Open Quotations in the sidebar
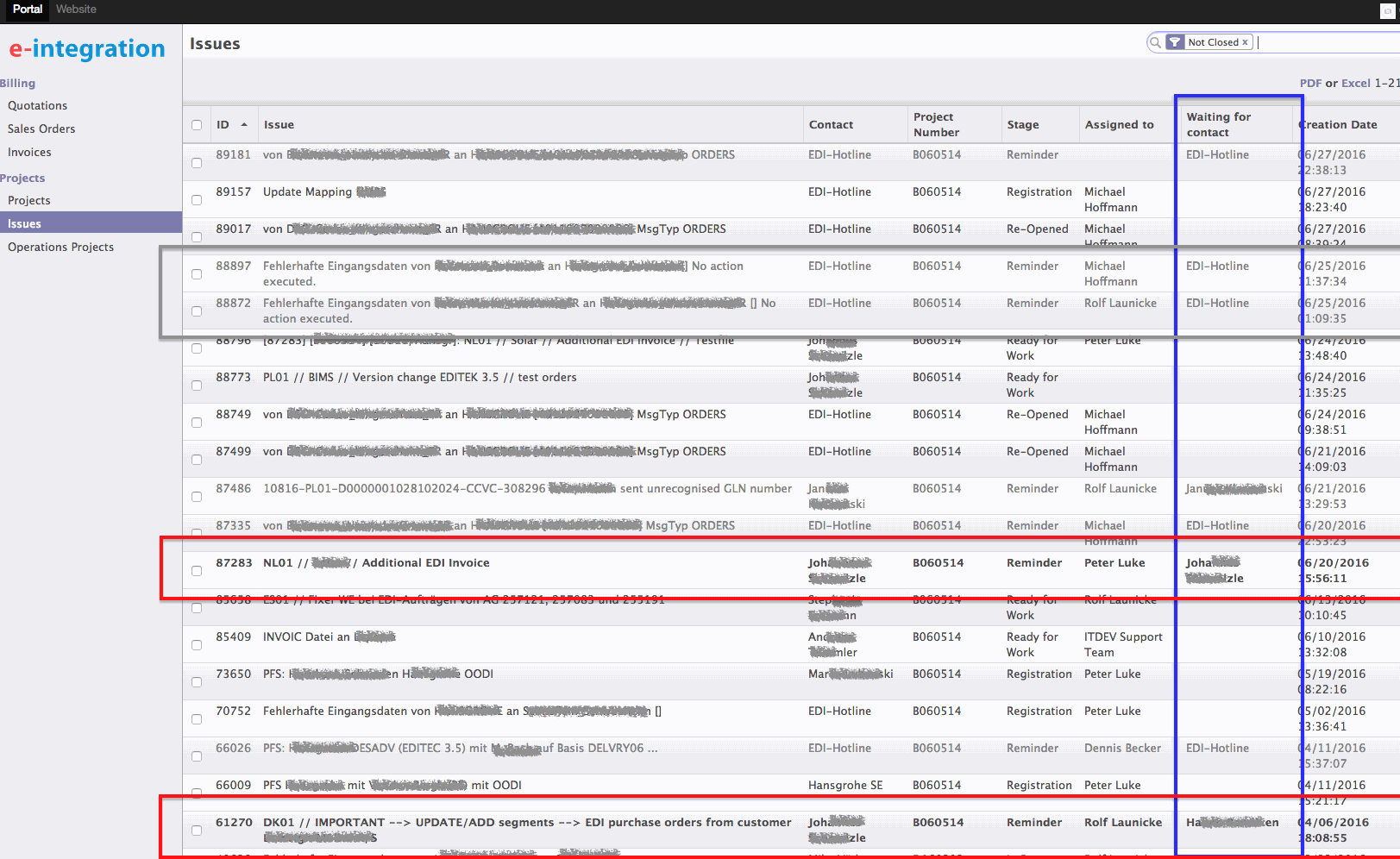This screenshot has width=1400, height=859. (37, 106)
